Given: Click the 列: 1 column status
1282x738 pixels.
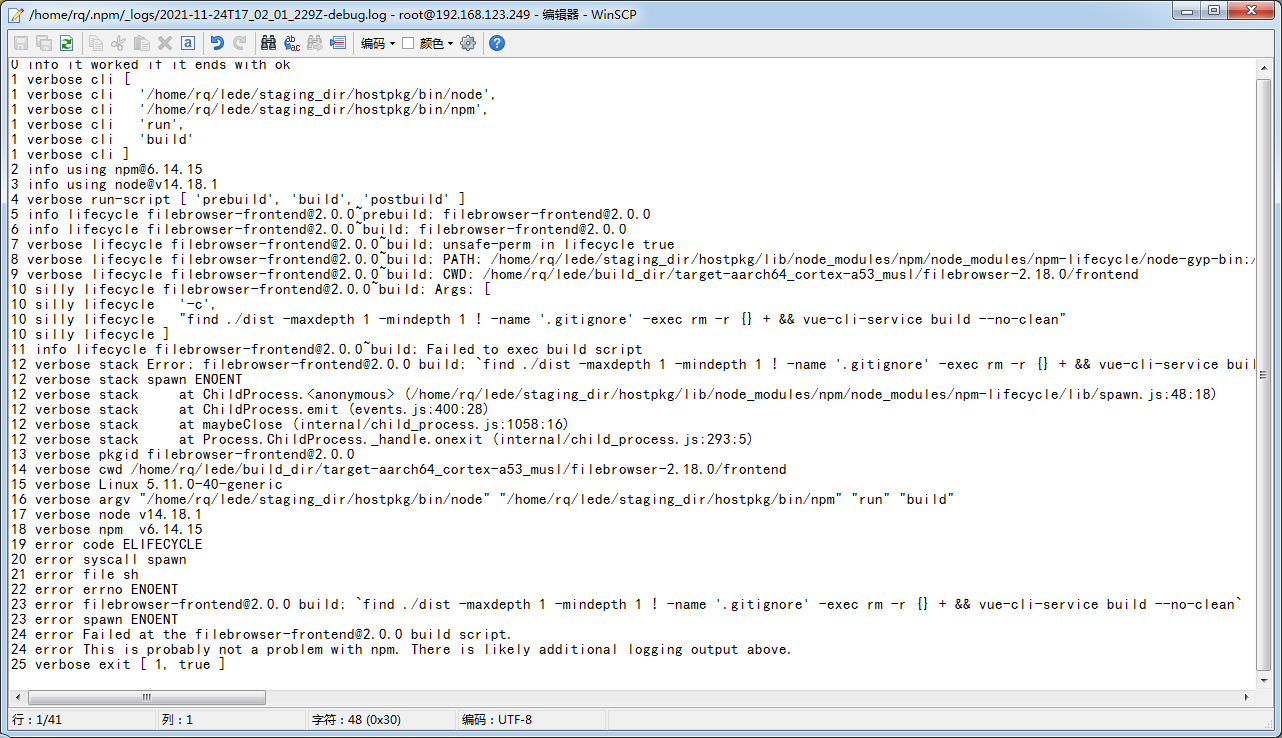Looking at the screenshot, I should 177,720.
